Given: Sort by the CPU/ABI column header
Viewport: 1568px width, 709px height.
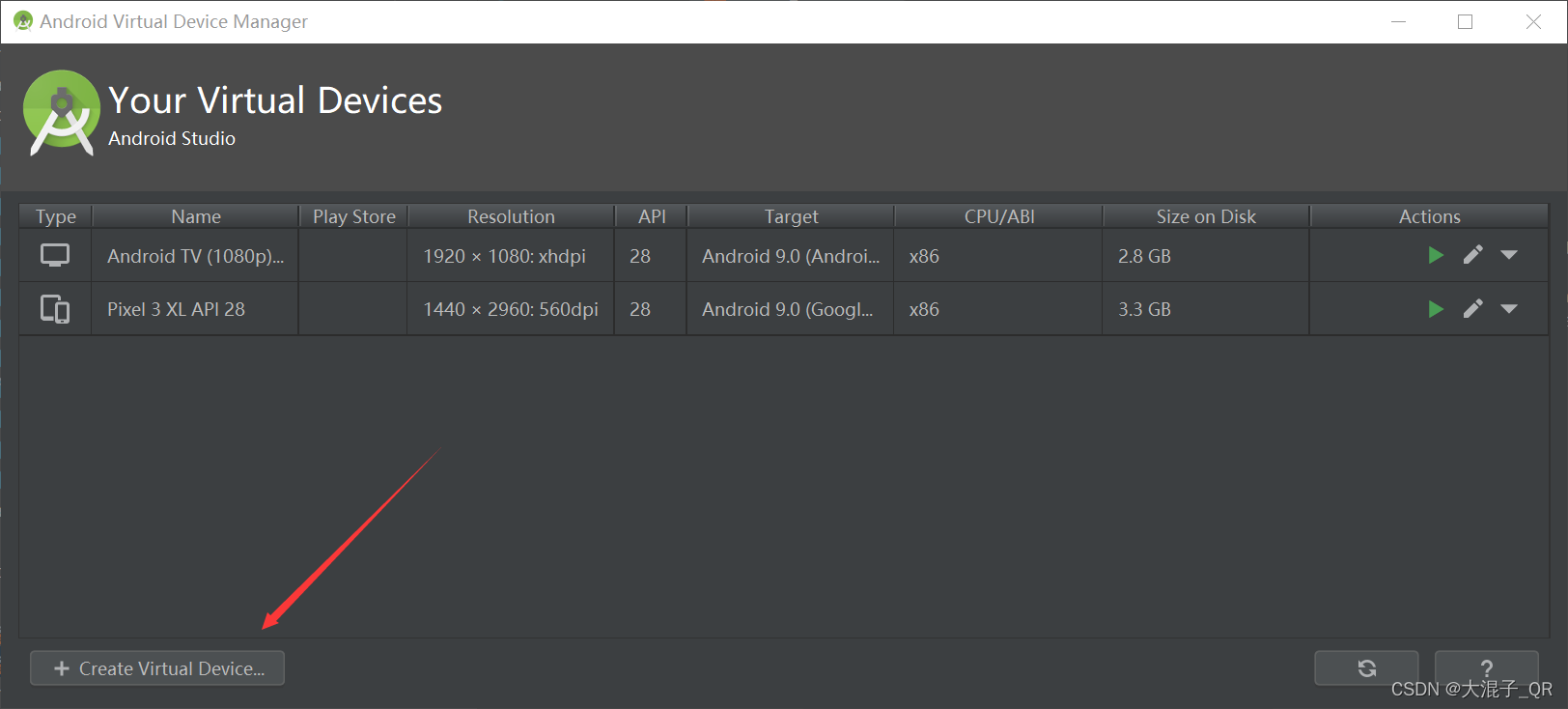Looking at the screenshot, I should click(x=999, y=216).
